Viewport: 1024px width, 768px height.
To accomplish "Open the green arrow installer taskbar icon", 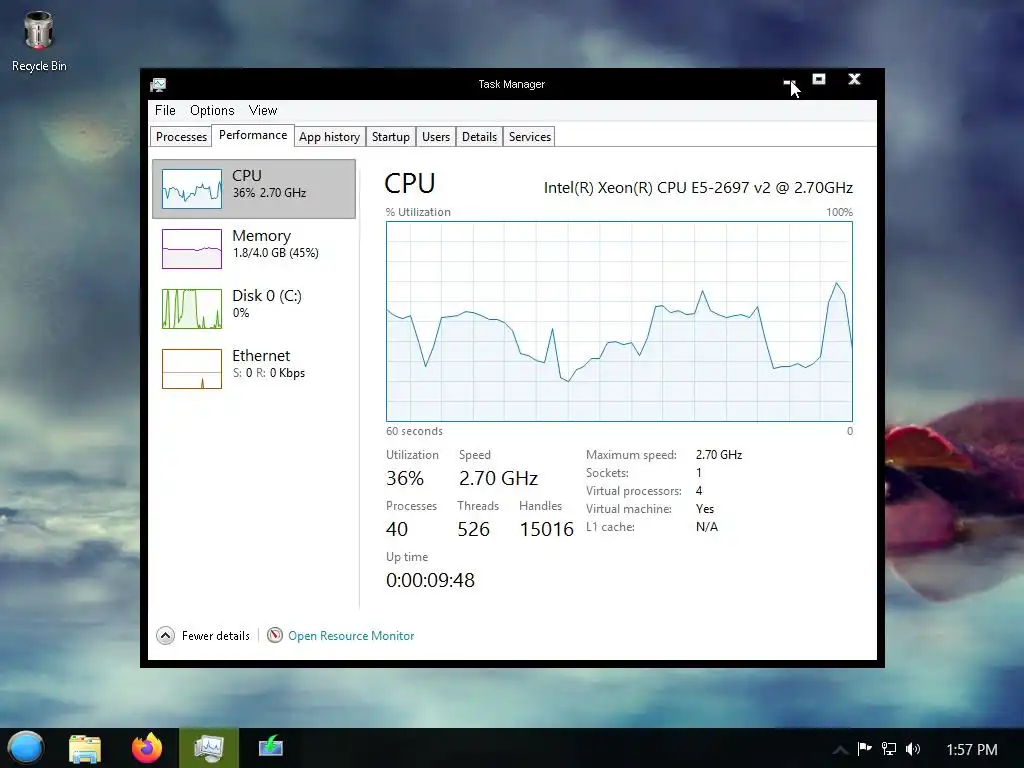I will tap(270, 746).
